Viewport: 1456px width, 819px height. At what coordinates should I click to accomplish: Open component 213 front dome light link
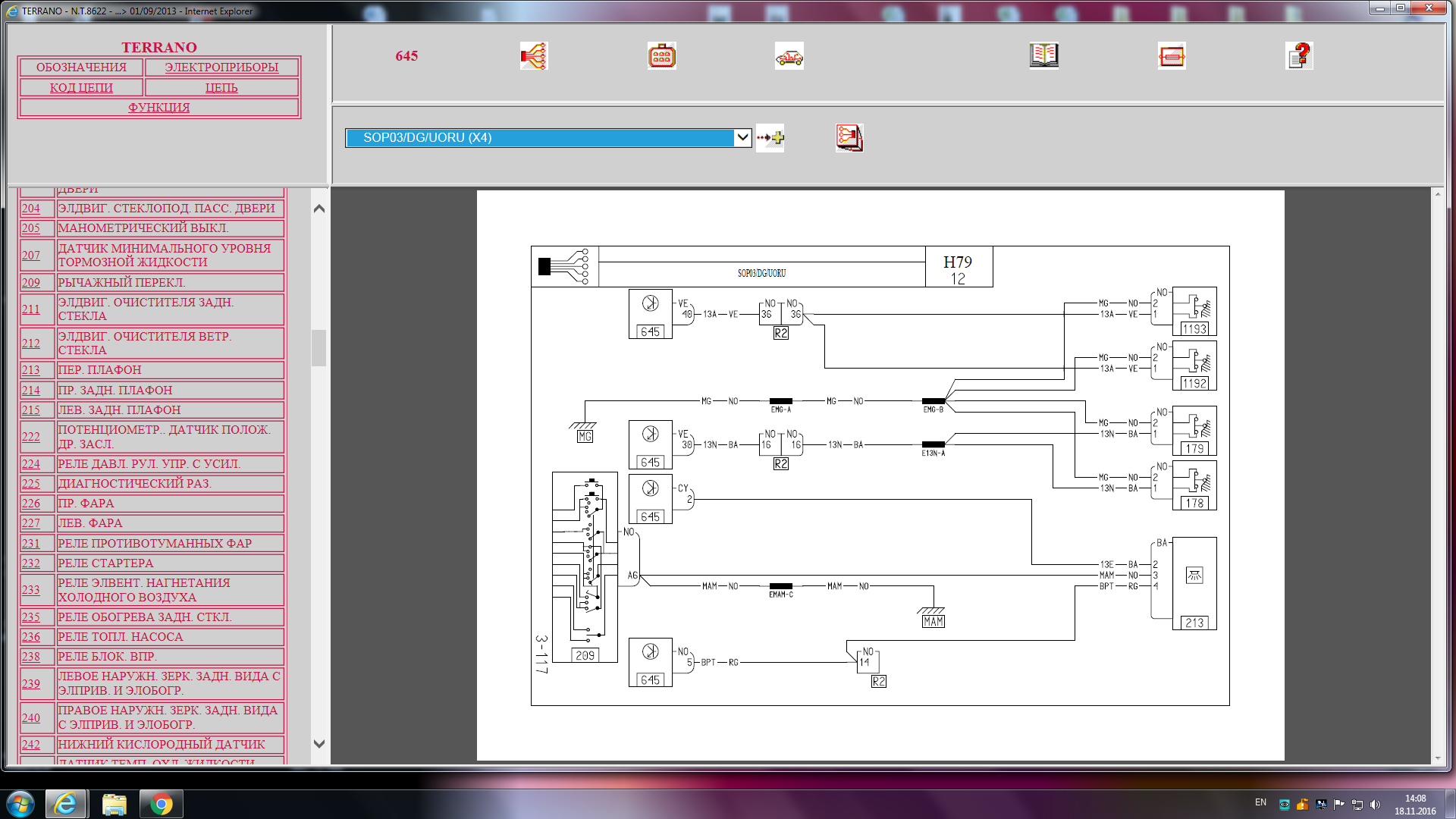[x=31, y=370]
